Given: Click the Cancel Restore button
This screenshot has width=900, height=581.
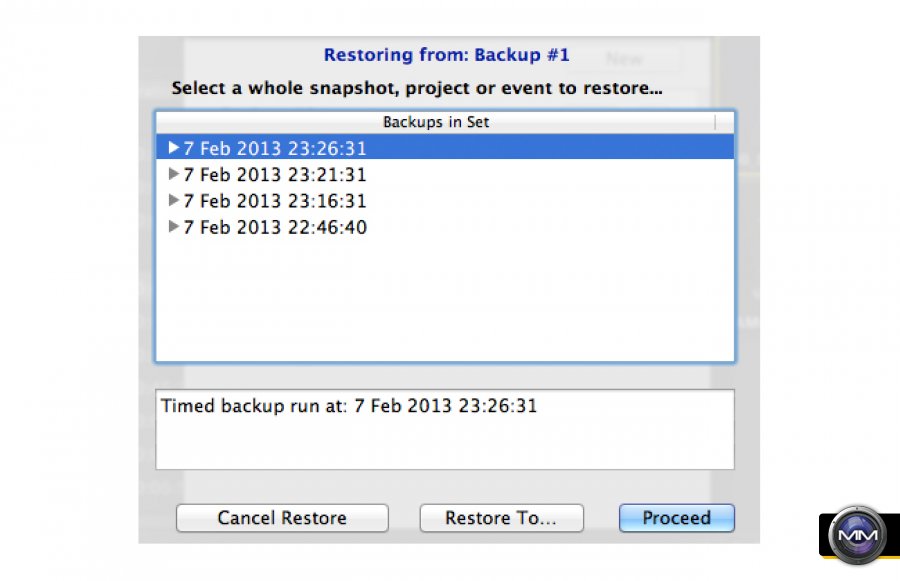Looking at the screenshot, I should [x=282, y=518].
